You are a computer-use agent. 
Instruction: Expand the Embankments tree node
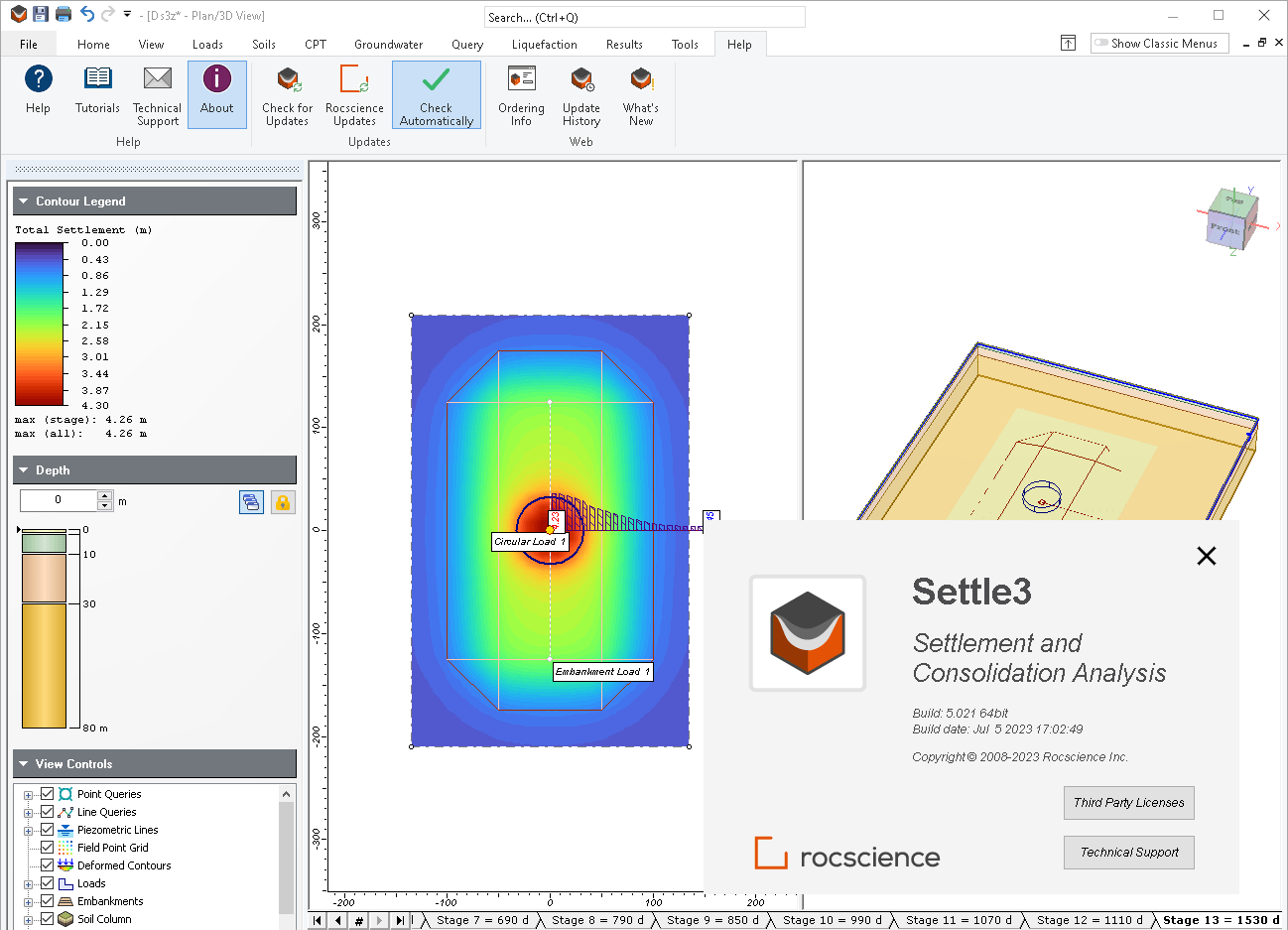[29, 902]
